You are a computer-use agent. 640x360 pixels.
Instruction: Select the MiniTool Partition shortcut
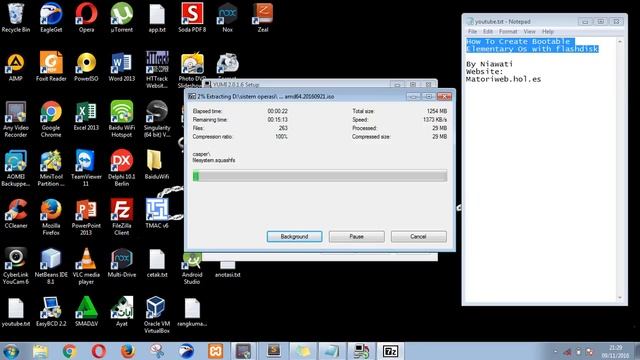click(51, 168)
